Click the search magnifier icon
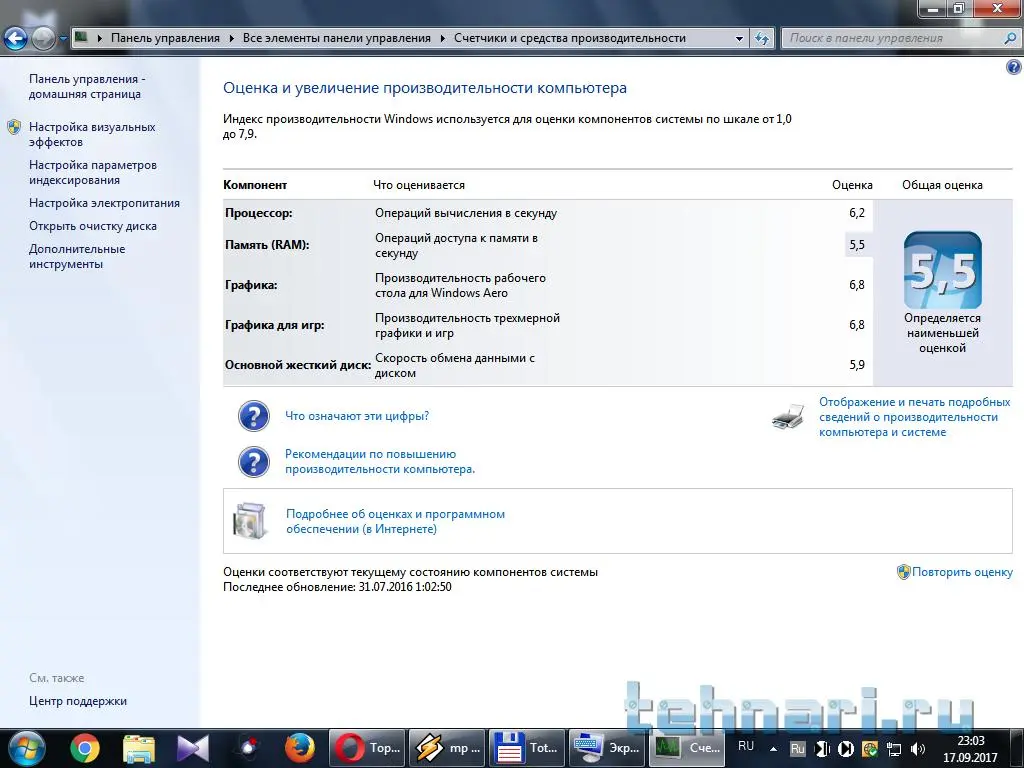 point(1010,39)
